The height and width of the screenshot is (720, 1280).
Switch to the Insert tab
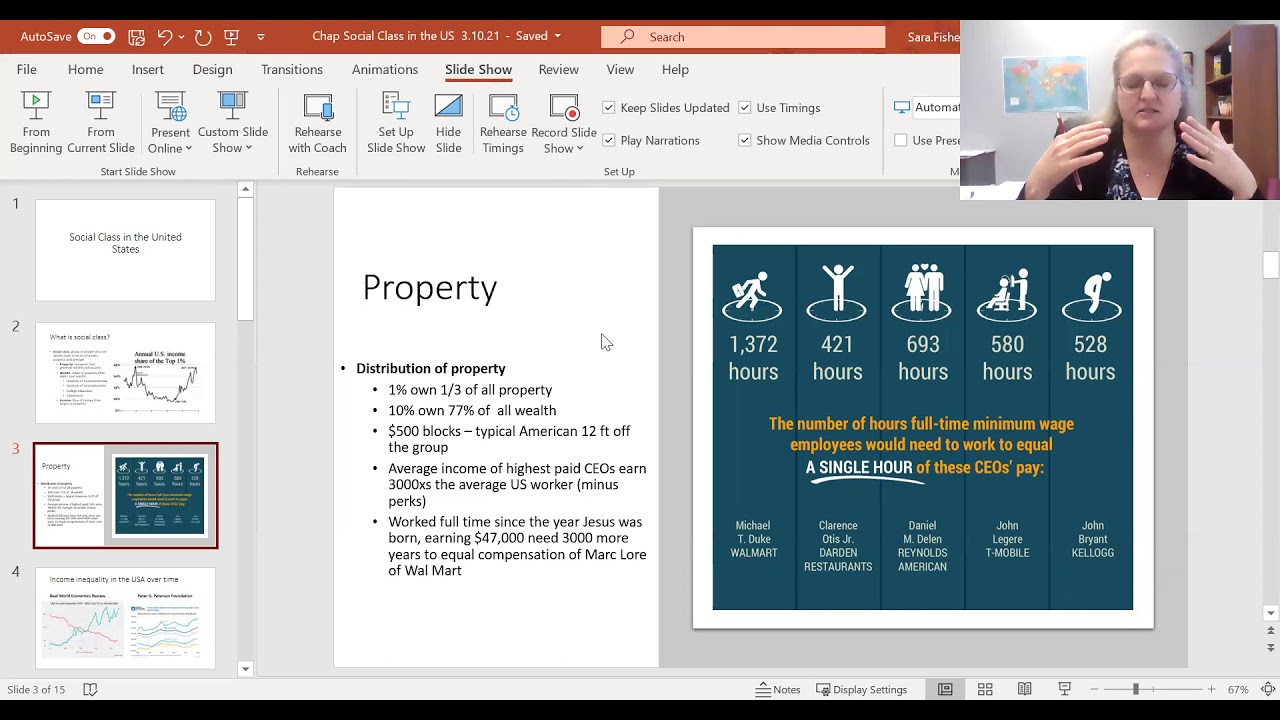click(148, 69)
